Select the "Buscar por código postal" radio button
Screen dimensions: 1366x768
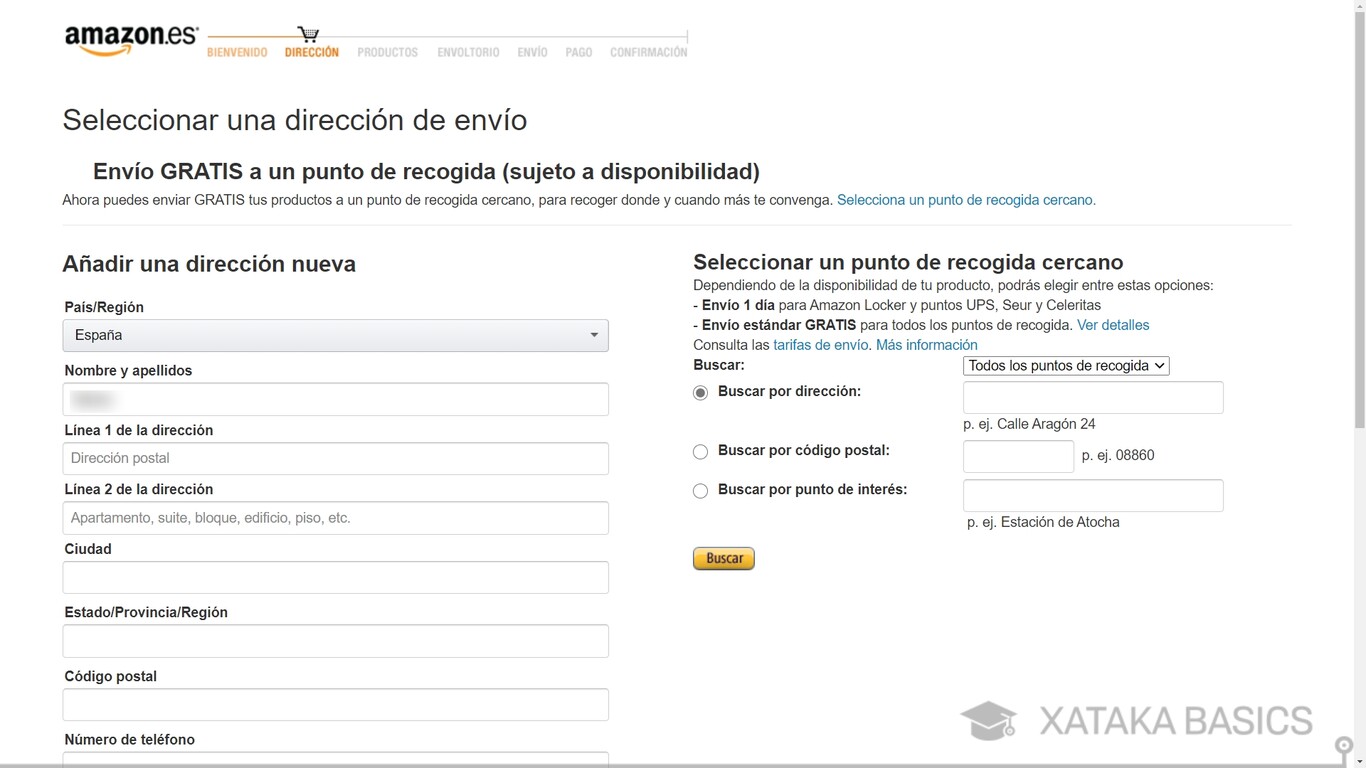[700, 451]
